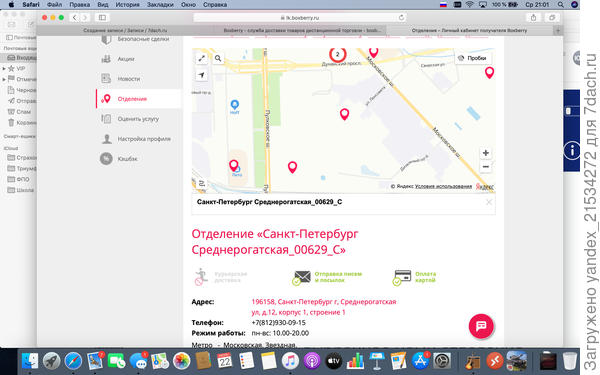Click the Курьерская доставка icon
Viewport: 600px width, 375px height.
pyautogui.click(x=201, y=277)
